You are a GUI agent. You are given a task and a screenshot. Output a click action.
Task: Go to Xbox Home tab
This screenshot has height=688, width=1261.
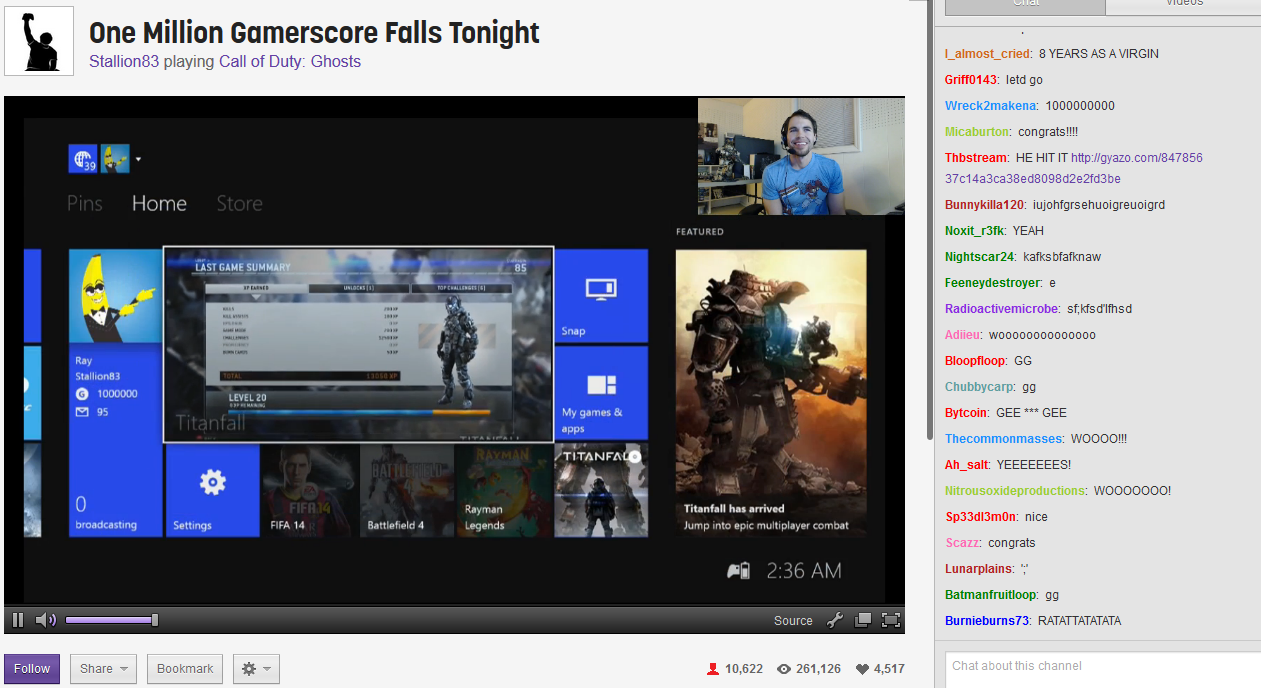[x=159, y=203]
